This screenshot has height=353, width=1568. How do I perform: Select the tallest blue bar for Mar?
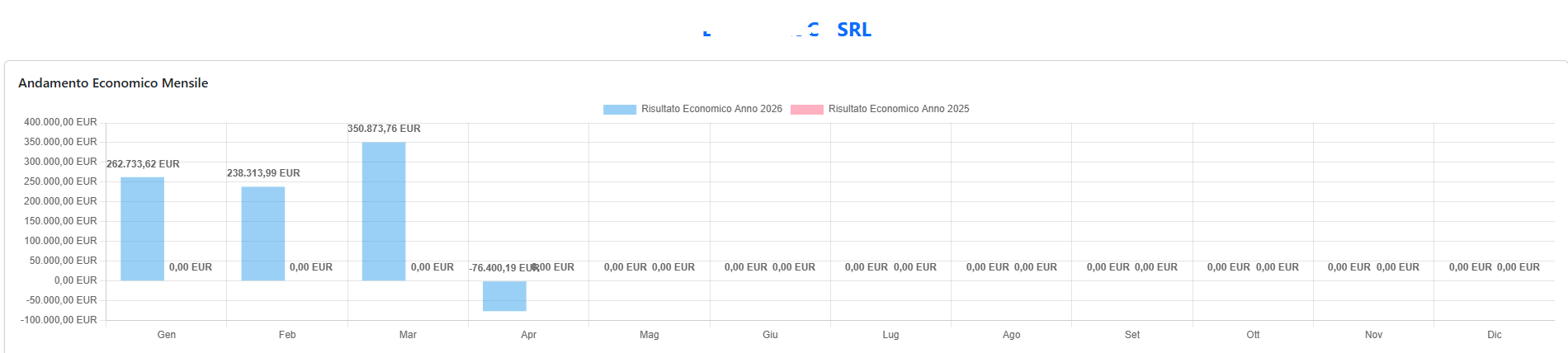point(384,212)
